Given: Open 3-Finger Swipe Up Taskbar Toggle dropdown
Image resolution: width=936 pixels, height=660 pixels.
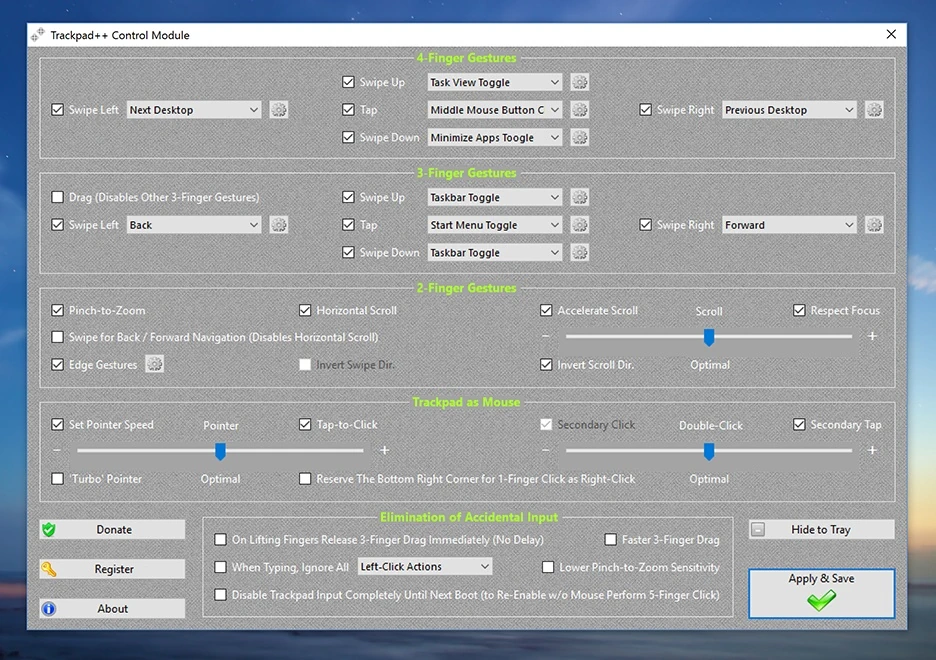Looking at the screenshot, I should click(495, 198).
